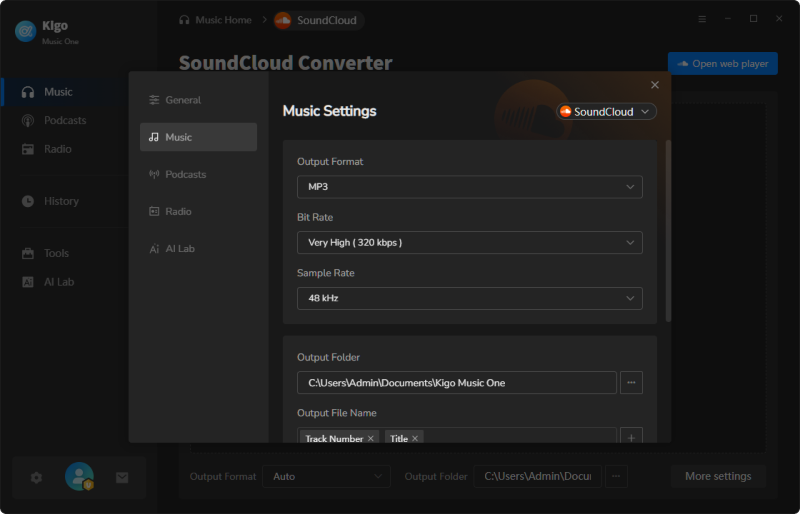Open the bottom bar Output Format Auto dropdown
Screen dimensions: 800x514
[327, 476]
